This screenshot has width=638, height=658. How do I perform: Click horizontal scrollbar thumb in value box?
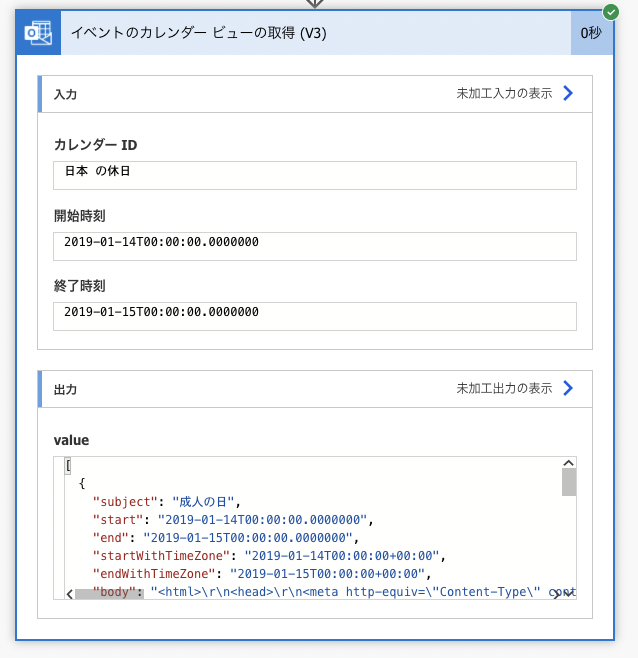coord(109,594)
